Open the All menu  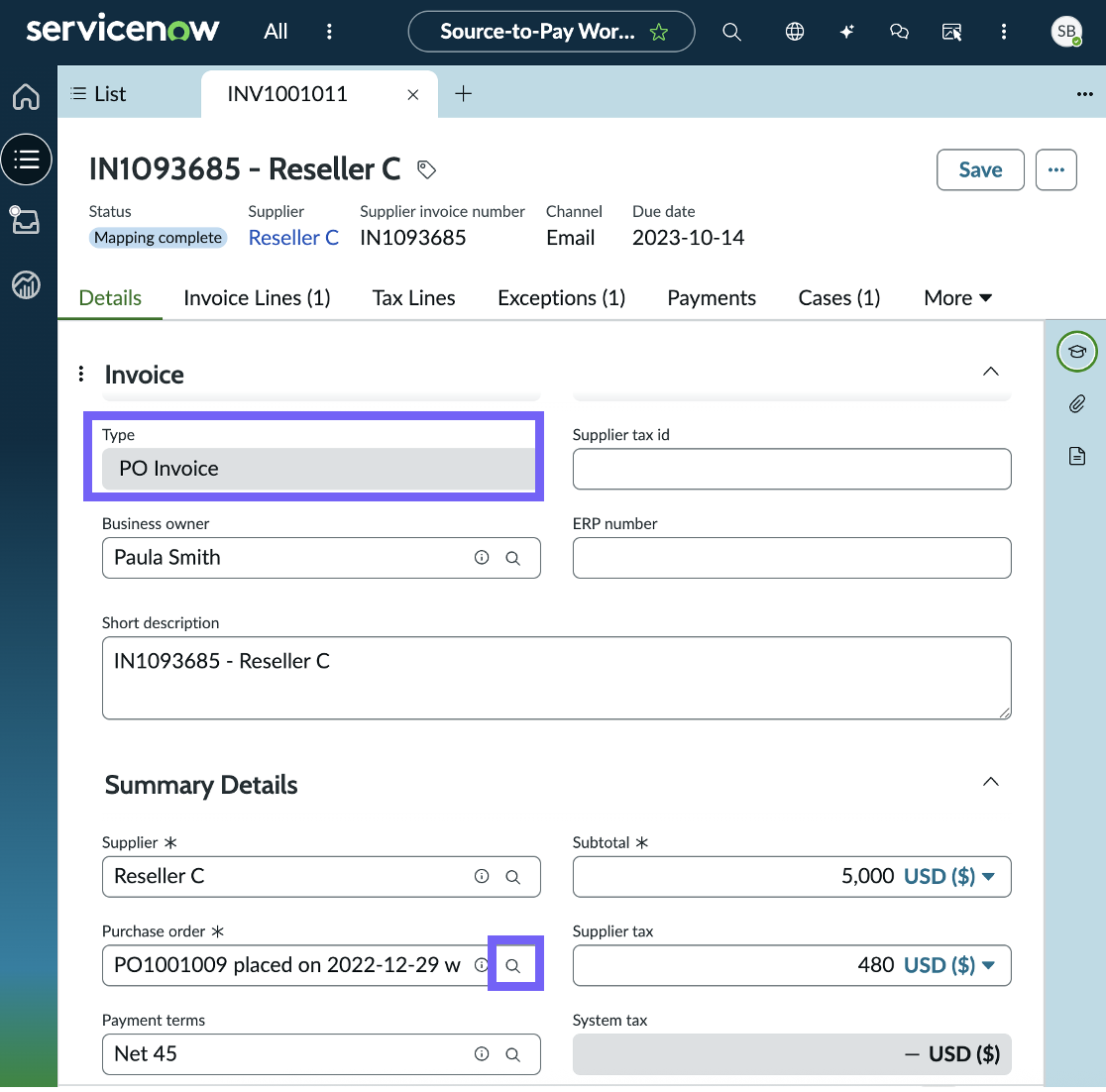276,32
